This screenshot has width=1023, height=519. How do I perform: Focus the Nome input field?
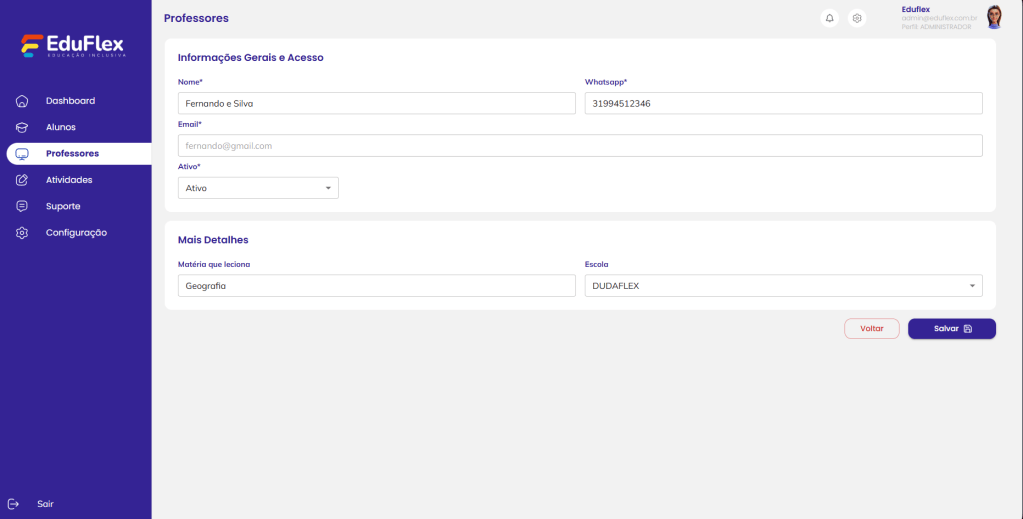[376, 103]
